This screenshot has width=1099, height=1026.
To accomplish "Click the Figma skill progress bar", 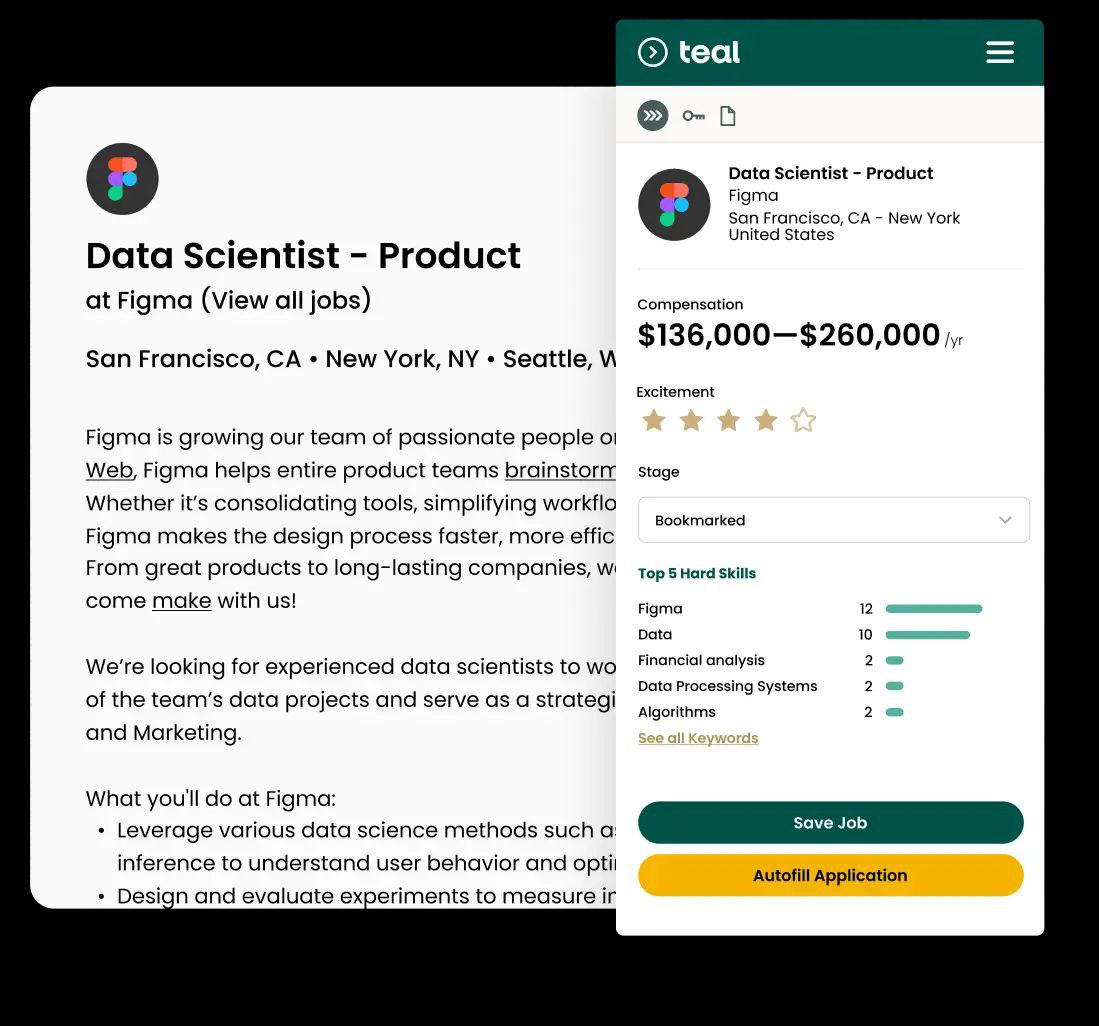I will tap(933, 608).
